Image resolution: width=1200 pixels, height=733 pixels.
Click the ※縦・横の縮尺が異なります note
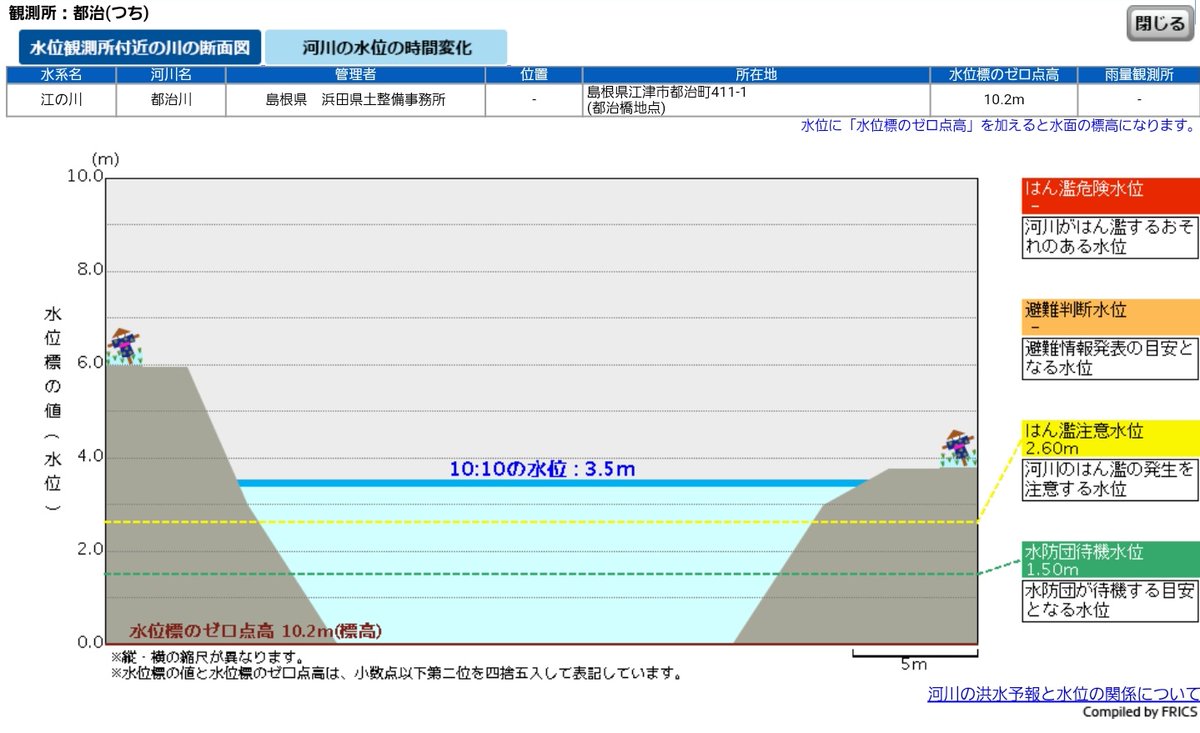(x=207, y=658)
